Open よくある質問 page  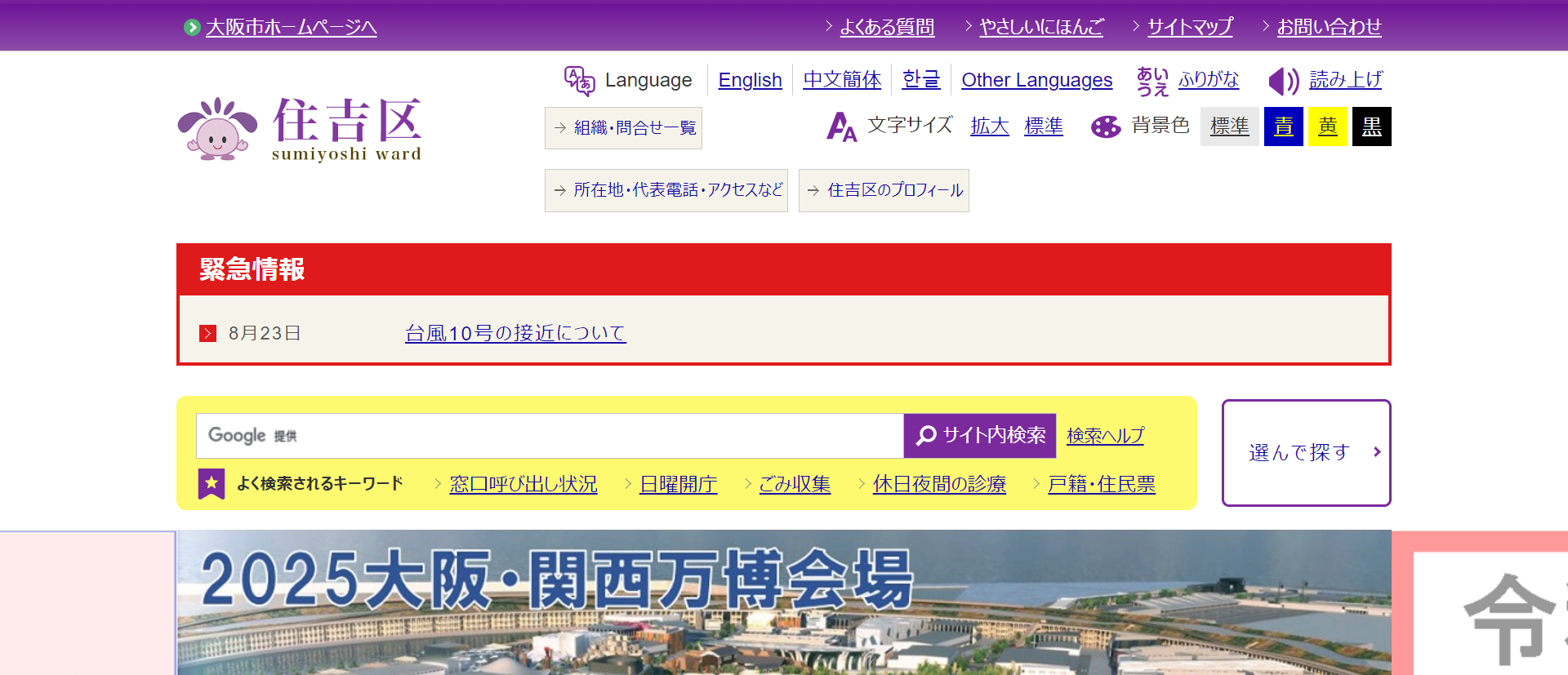tap(887, 27)
